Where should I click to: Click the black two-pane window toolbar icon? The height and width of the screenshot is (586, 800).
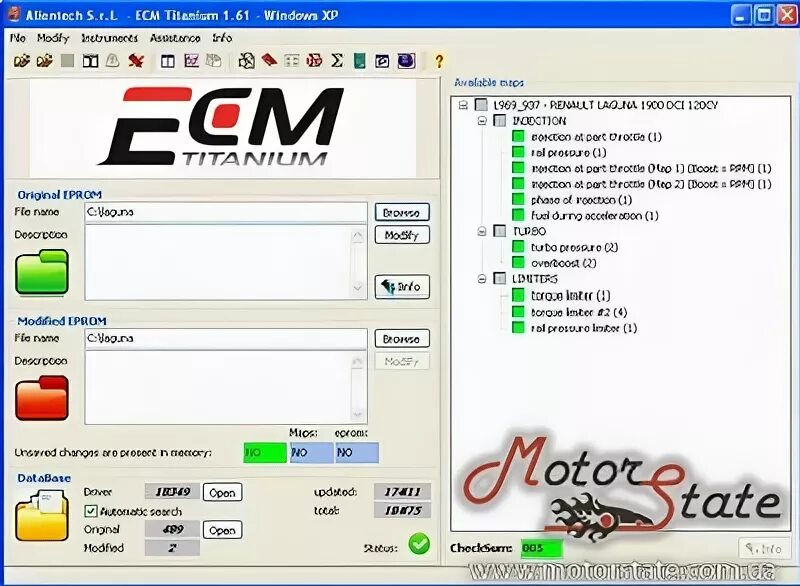[90, 61]
